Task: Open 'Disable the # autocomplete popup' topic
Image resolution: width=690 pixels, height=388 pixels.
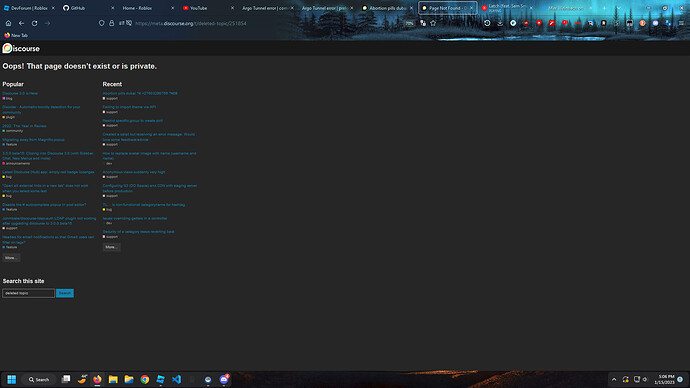Action: pyautogui.click(x=44, y=205)
